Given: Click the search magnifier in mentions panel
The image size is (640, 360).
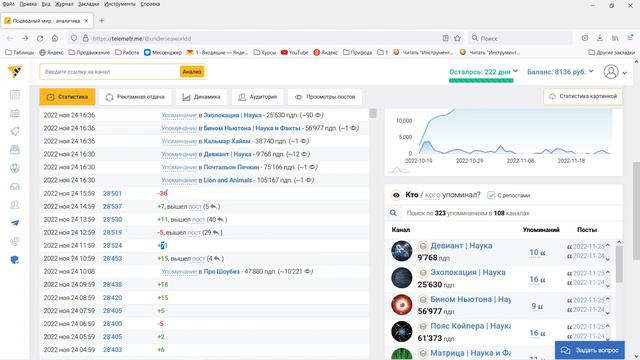Looking at the screenshot, I should 393,213.
